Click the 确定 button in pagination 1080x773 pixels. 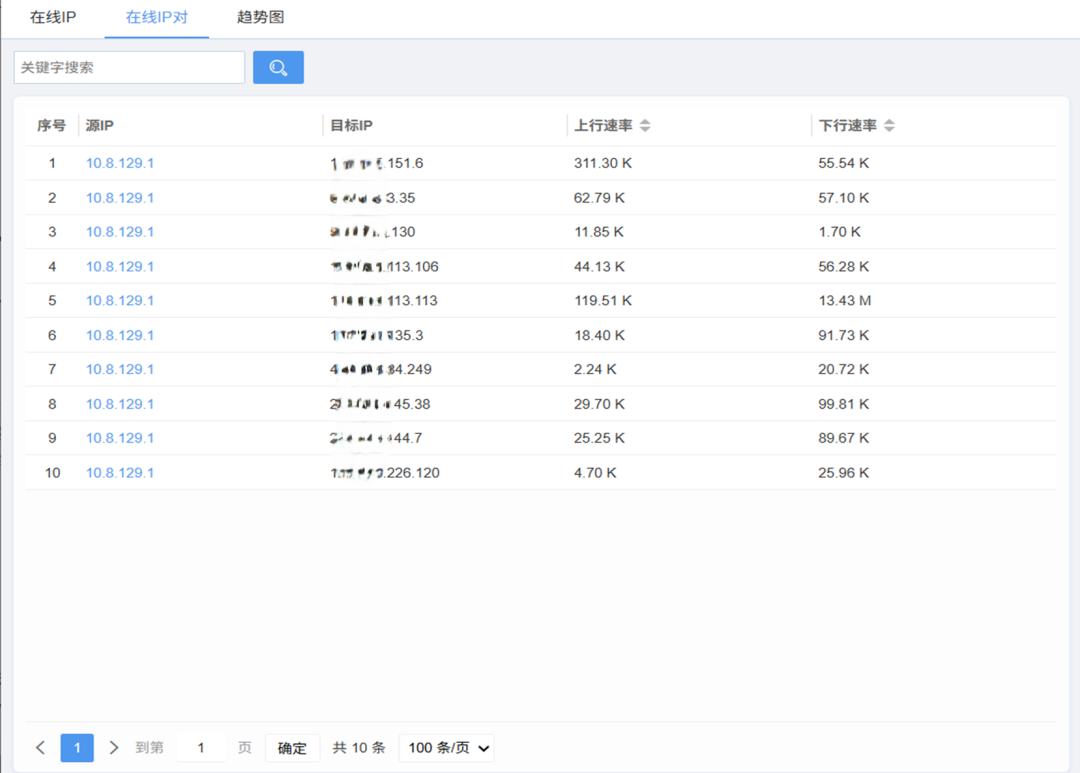[292, 748]
